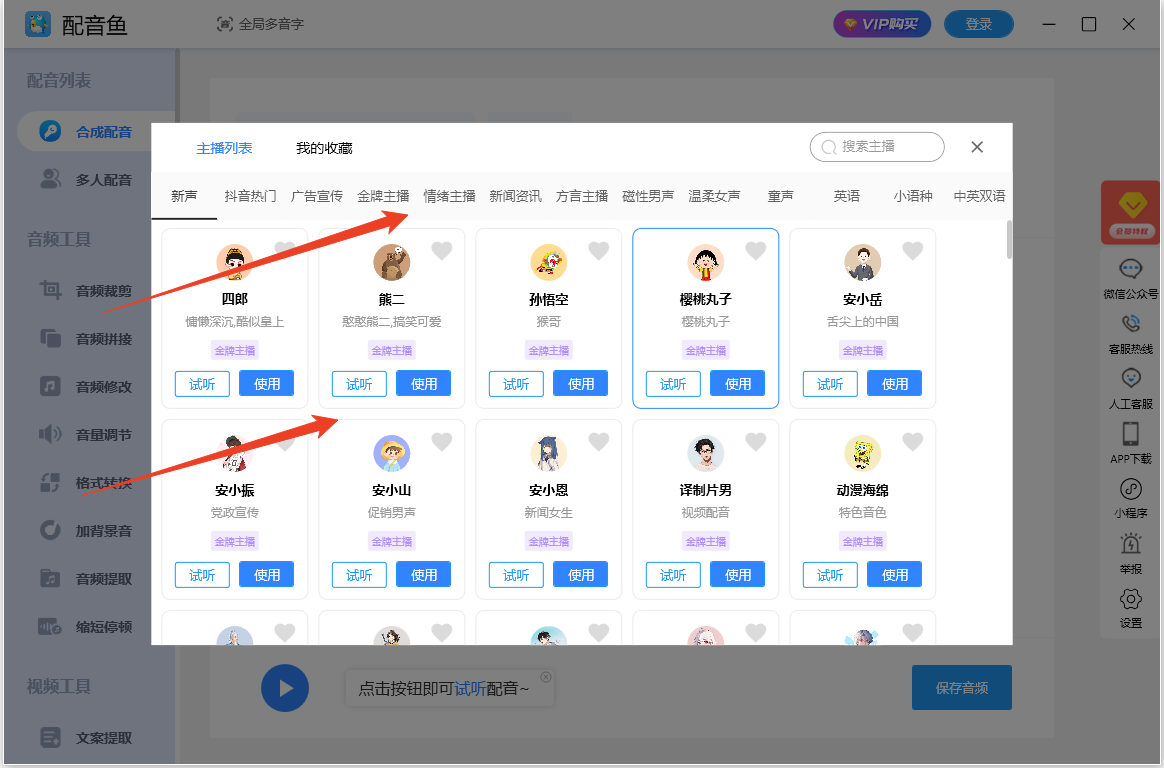
Task: Select the 磁性男声 category
Action: click(x=648, y=196)
